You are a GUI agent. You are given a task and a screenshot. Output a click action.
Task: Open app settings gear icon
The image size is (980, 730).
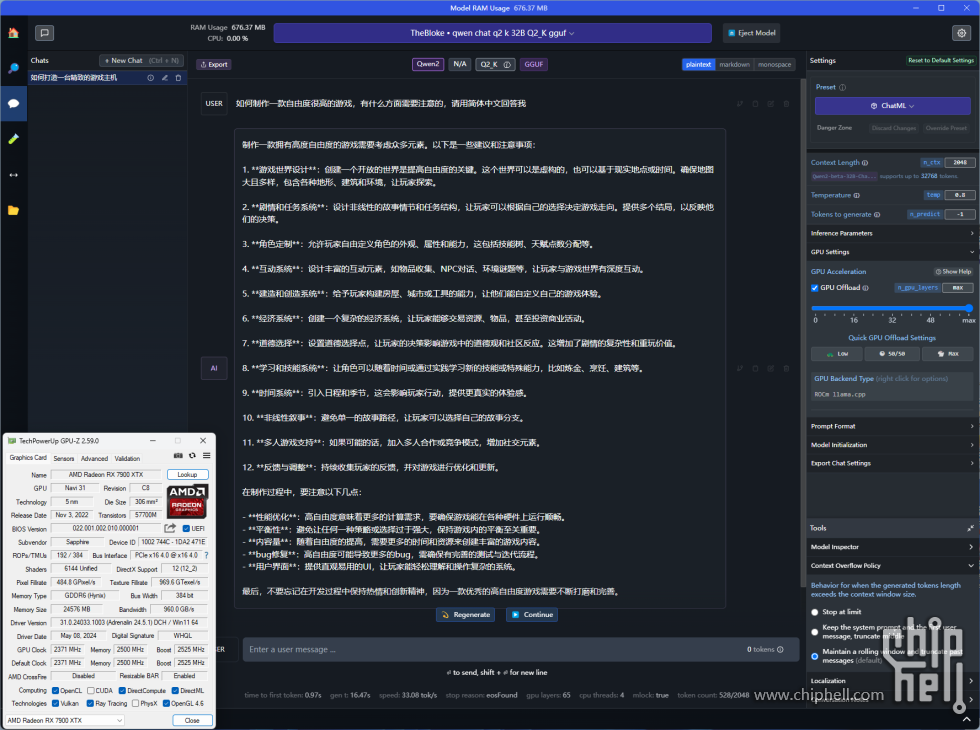(x=961, y=32)
